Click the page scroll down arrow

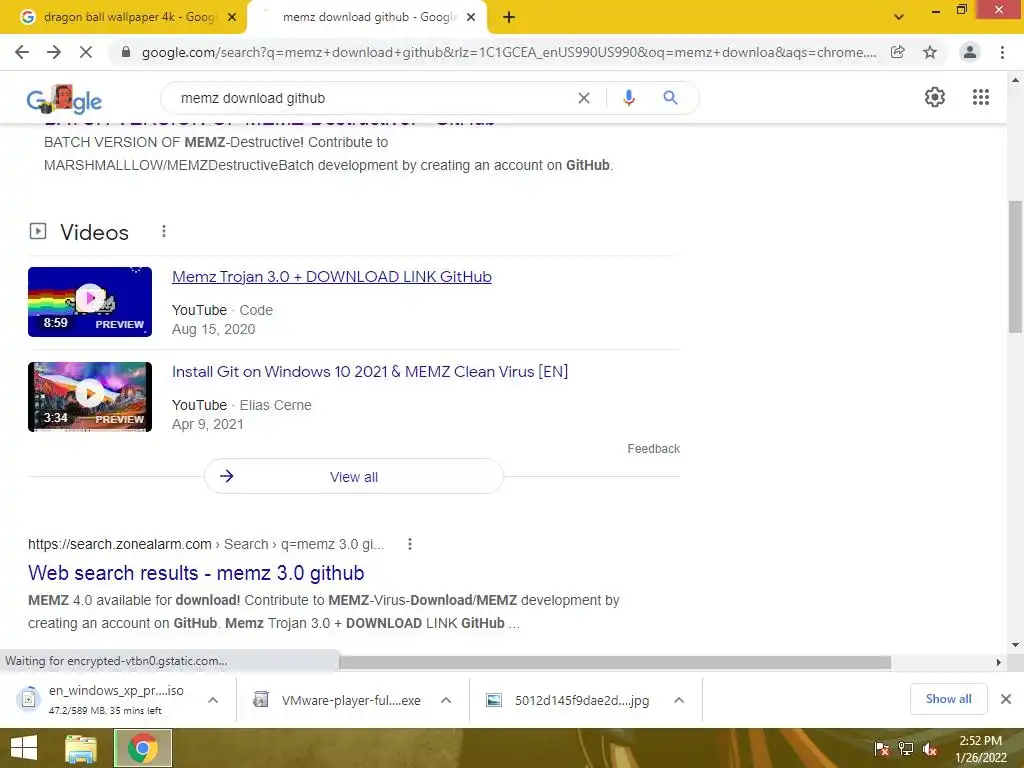tap(1015, 645)
